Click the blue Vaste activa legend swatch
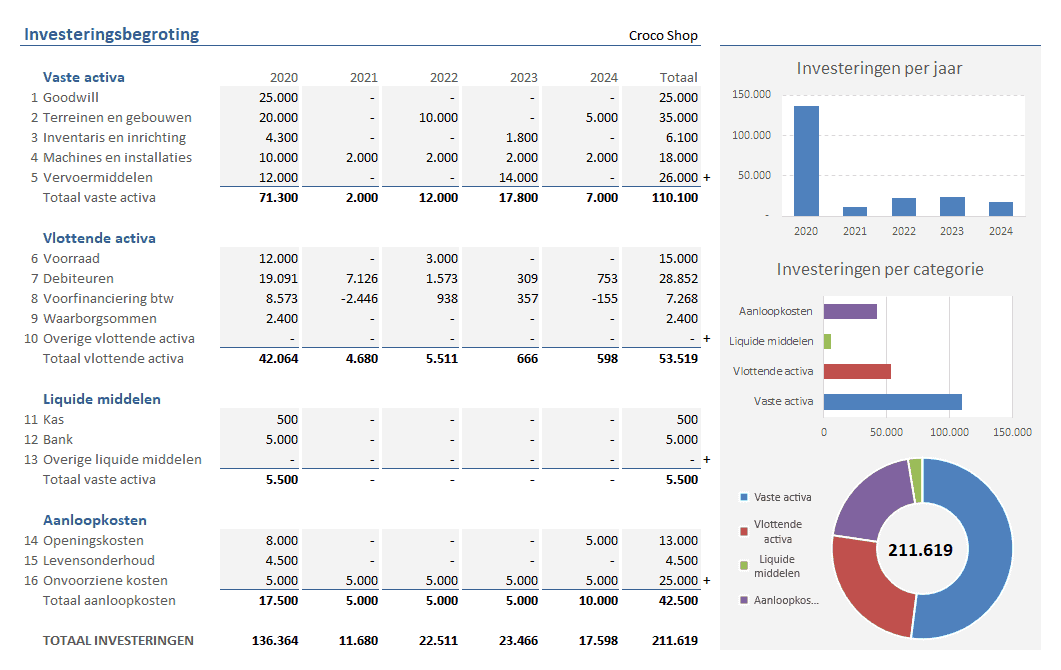Screen dimensions: 1061x670 coord(743,497)
